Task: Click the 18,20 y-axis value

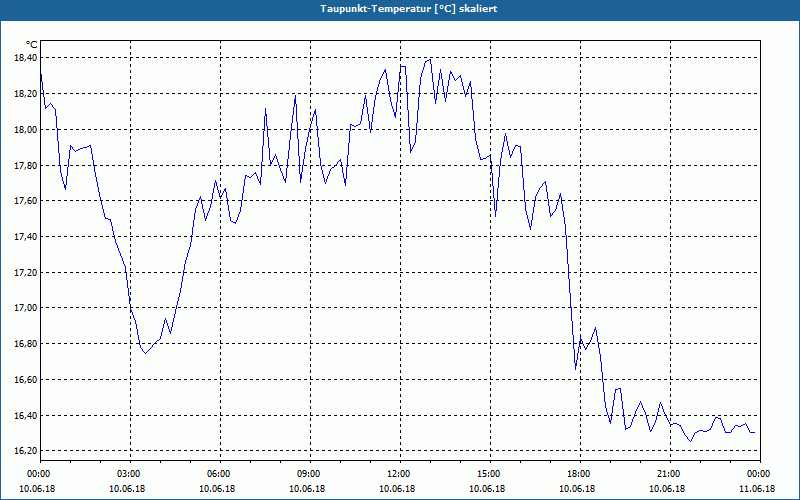Action: coord(26,93)
